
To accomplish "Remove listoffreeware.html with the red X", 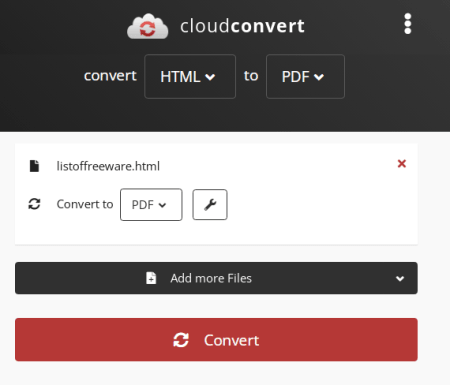I will pyautogui.click(x=402, y=163).
